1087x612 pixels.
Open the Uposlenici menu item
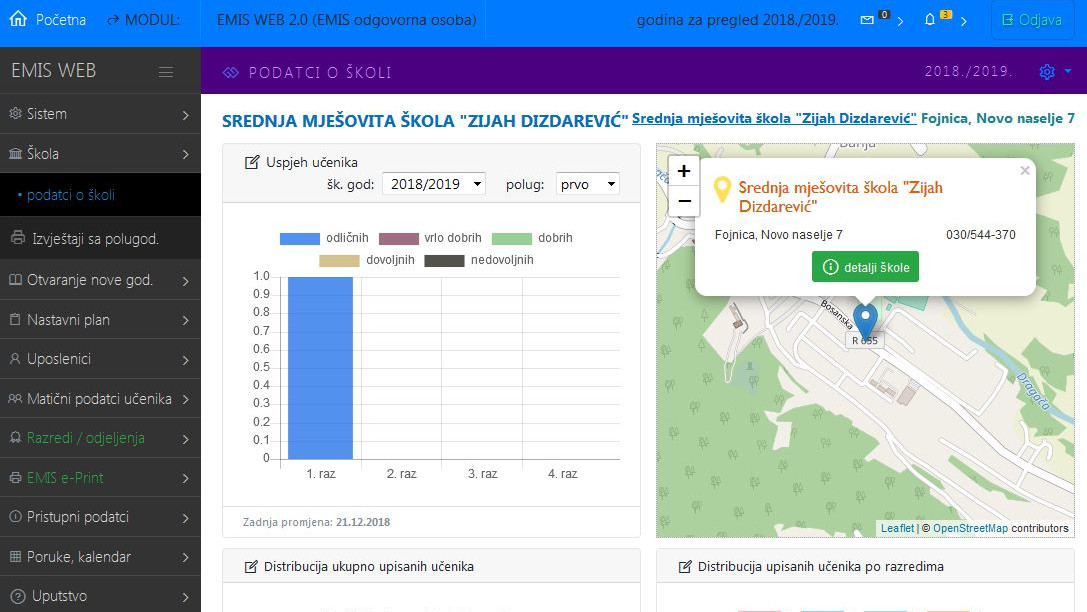click(101, 359)
